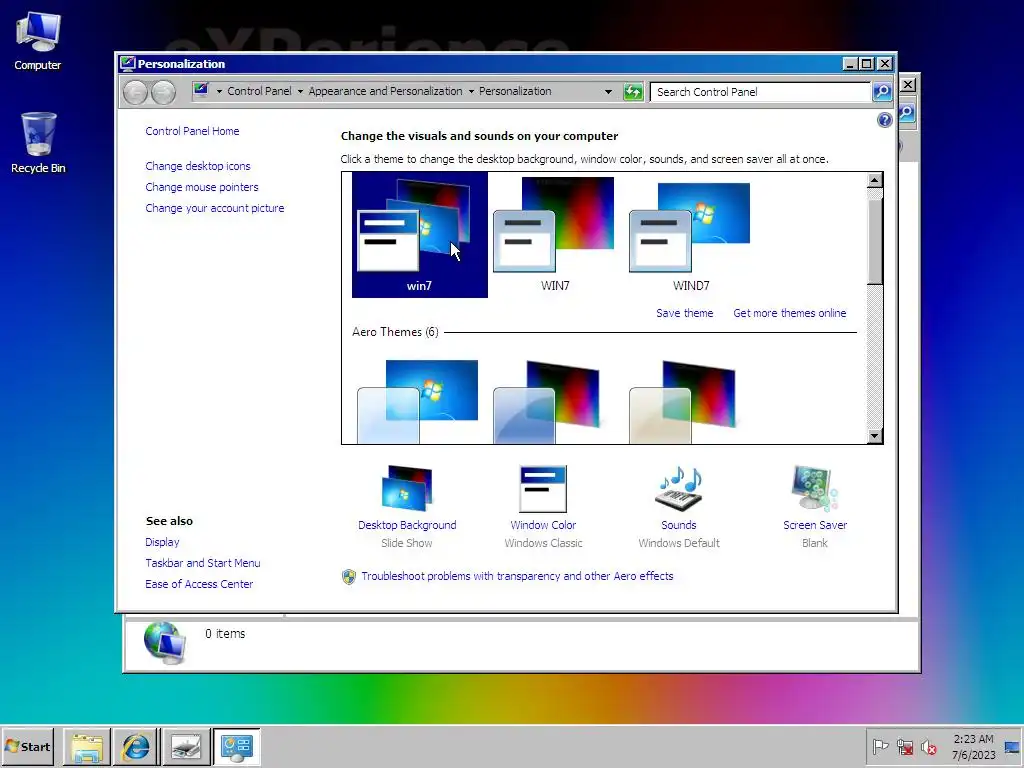Expand dropdown arrow before Personalization breadcrumb
1024x768 pixels.
click(x=471, y=91)
